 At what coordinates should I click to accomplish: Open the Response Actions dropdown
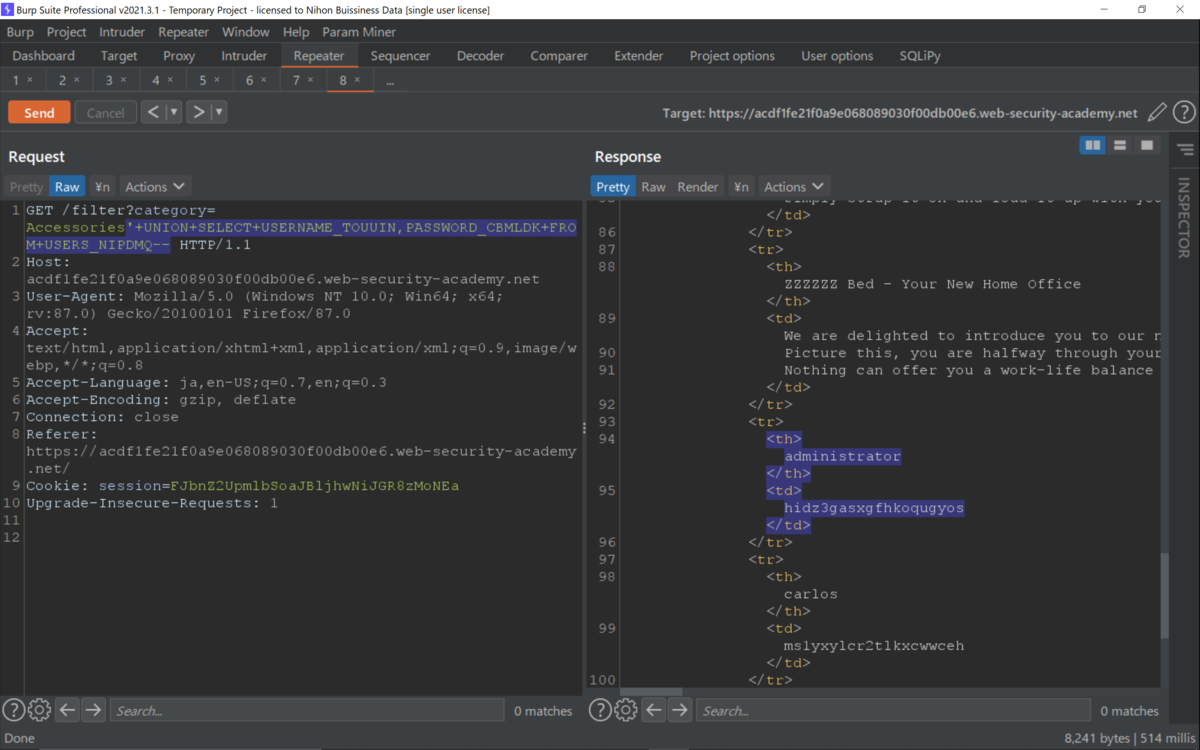(794, 186)
